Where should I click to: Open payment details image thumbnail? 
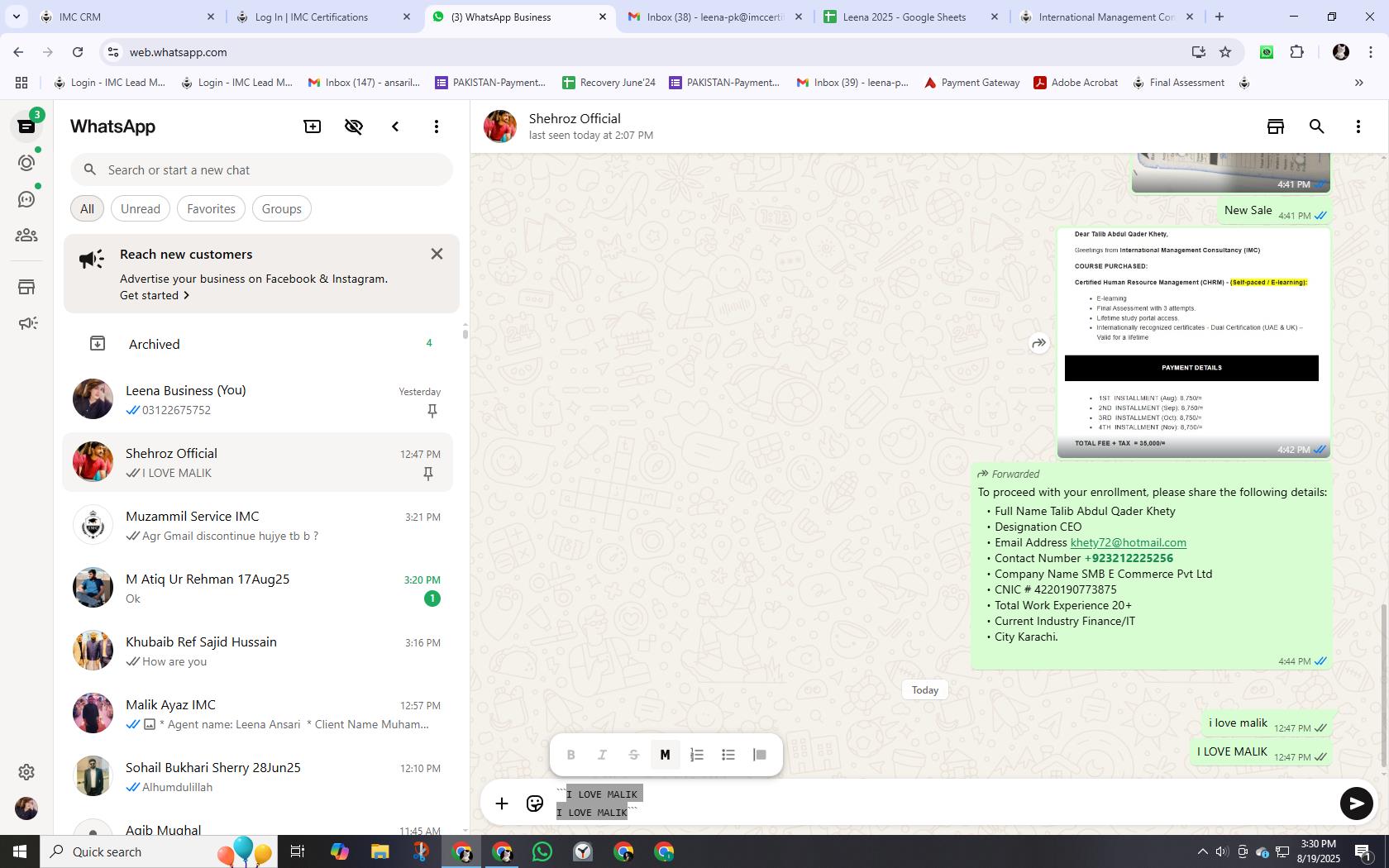point(1193,342)
